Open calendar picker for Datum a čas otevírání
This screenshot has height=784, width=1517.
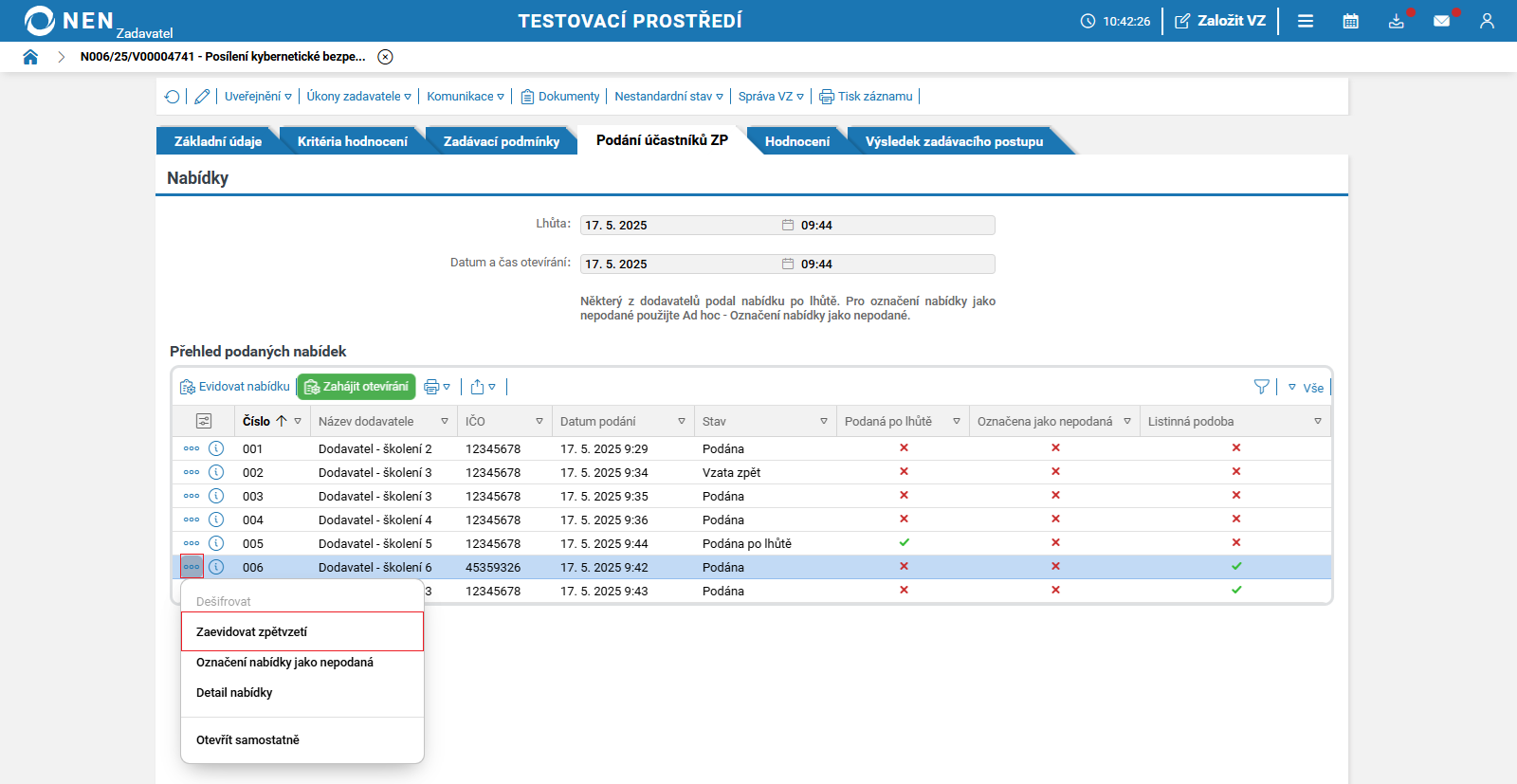[788, 264]
